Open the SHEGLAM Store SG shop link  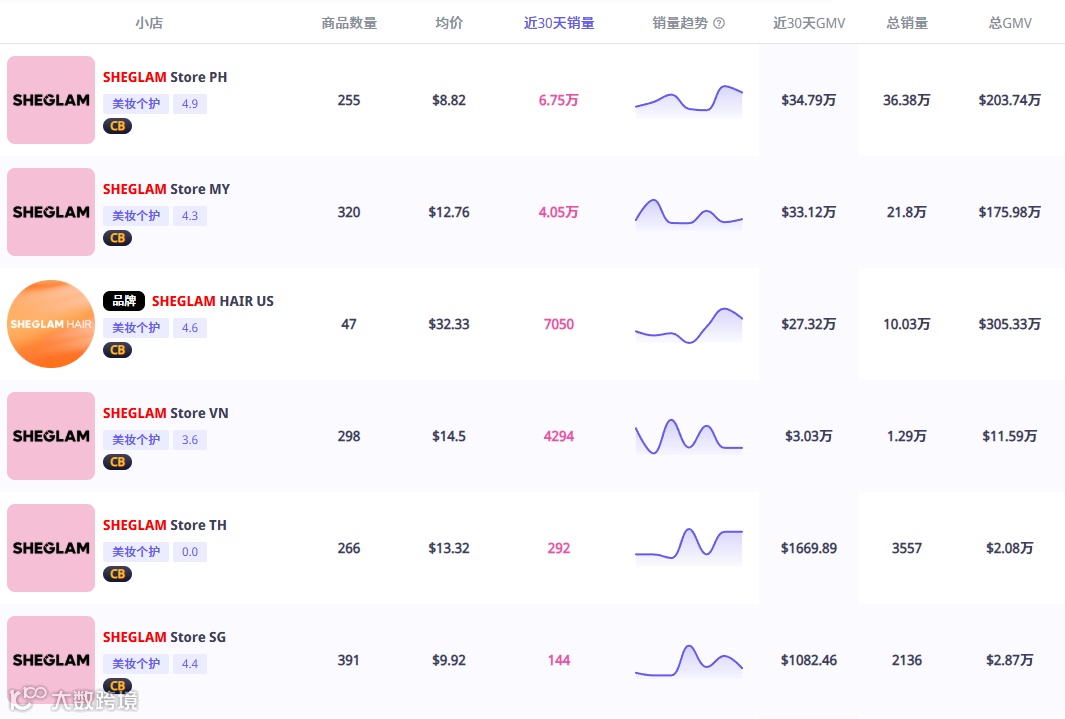point(164,637)
